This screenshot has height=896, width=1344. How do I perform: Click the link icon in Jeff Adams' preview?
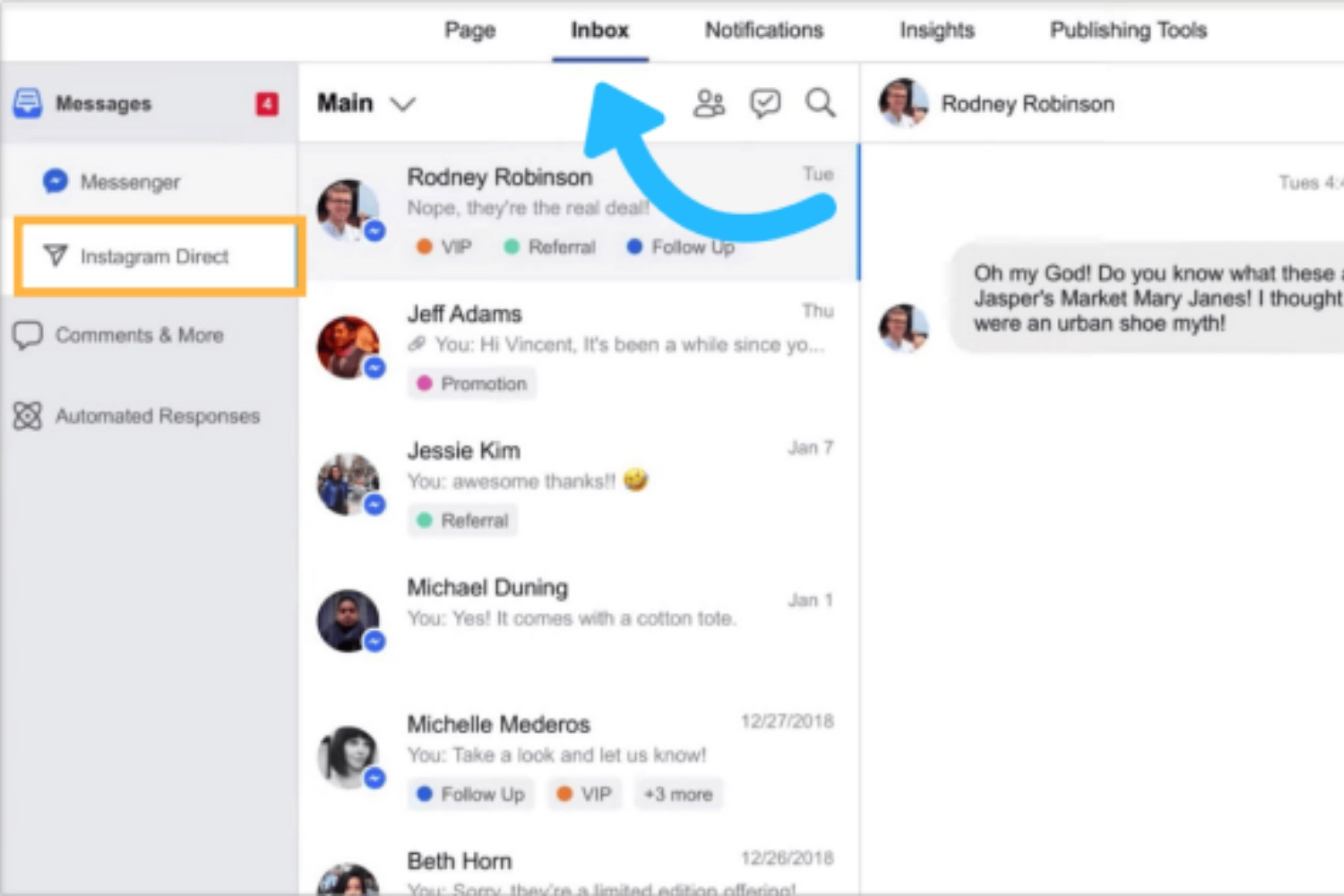416,344
